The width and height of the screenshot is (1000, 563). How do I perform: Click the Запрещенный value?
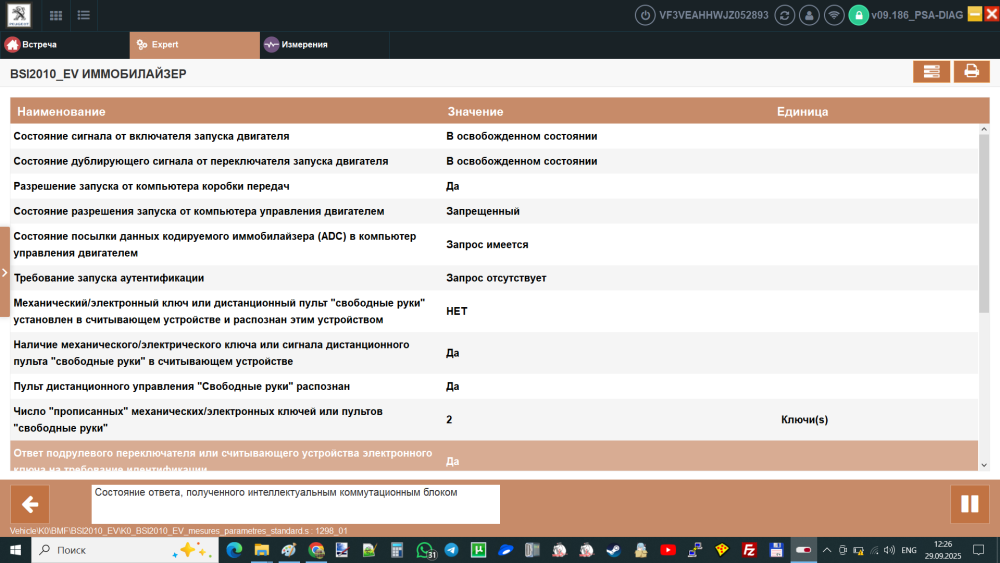click(483, 211)
